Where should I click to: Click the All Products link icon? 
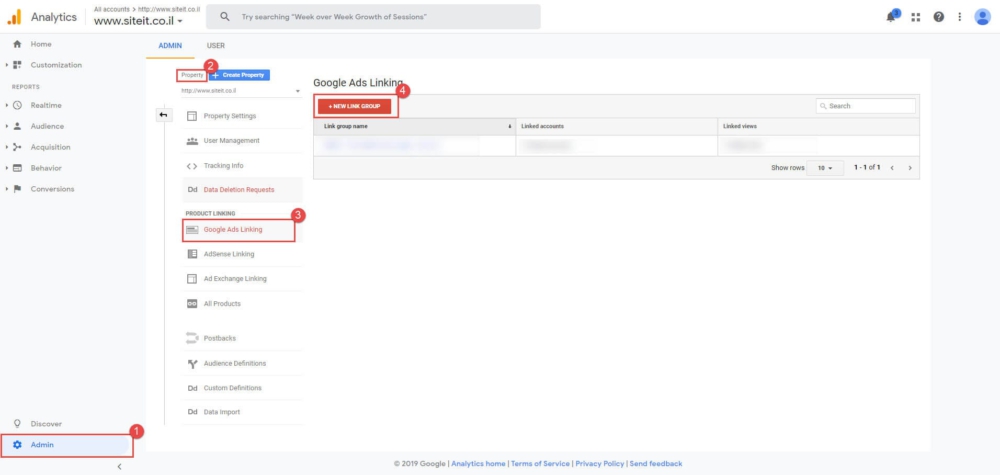(192, 303)
